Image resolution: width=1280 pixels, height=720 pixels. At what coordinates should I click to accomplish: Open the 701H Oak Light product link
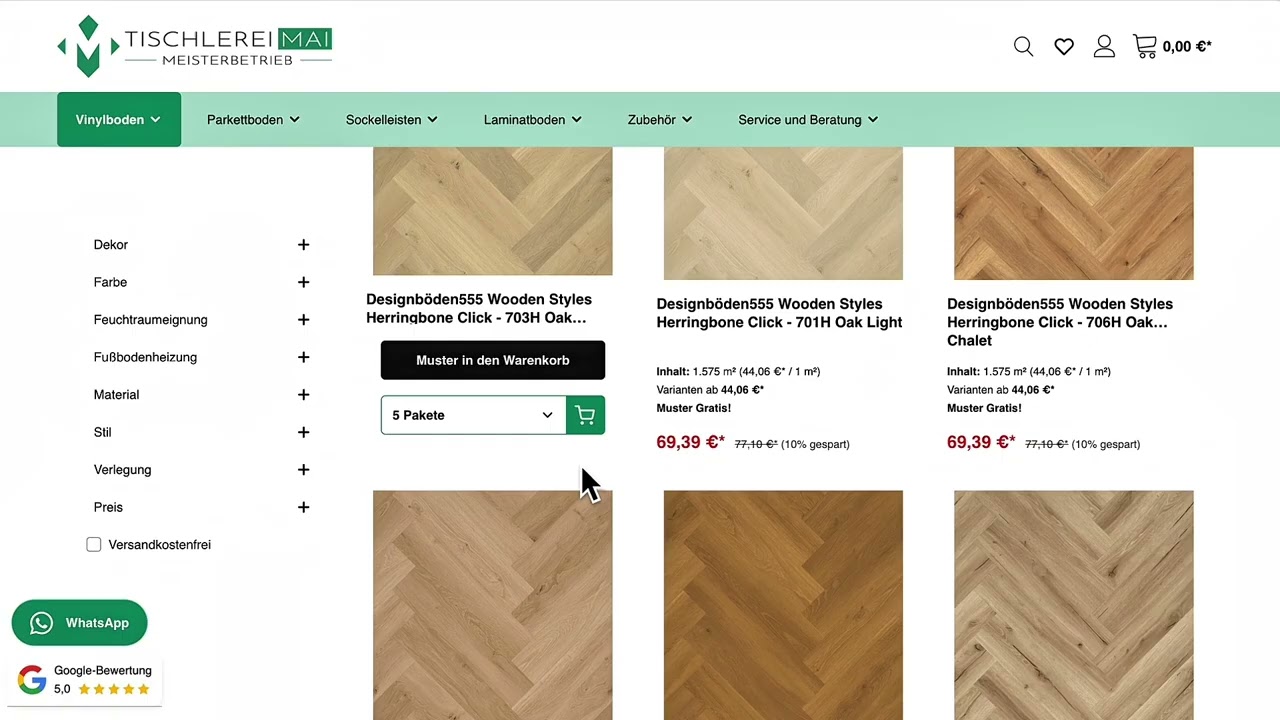[779, 313]
